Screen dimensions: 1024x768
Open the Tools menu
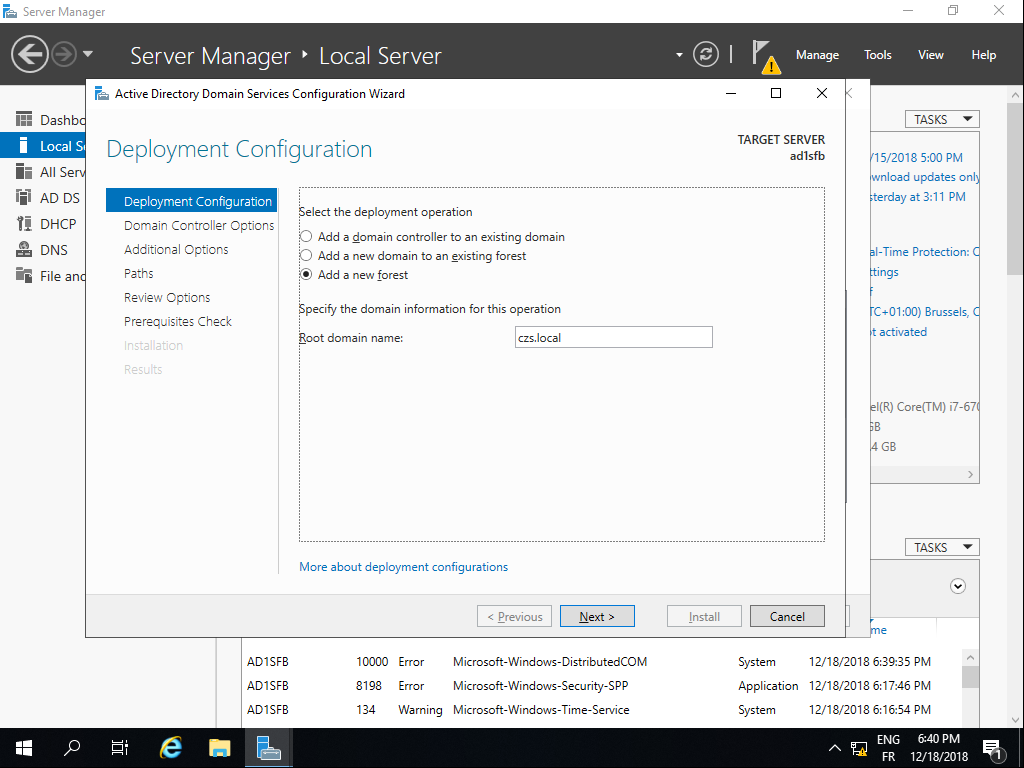(x=877, y=55)
